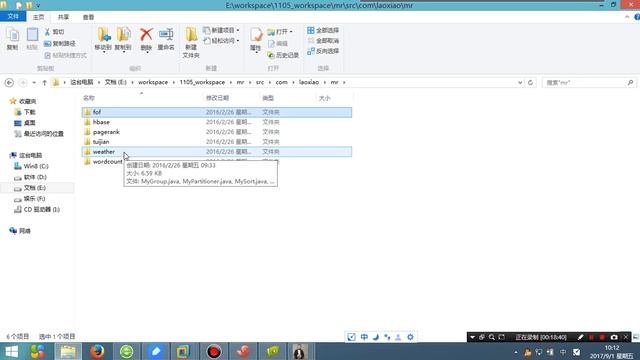Open the (D:) drive in sidebar
This screenshot has height=360, width=640.
(30, 177)
